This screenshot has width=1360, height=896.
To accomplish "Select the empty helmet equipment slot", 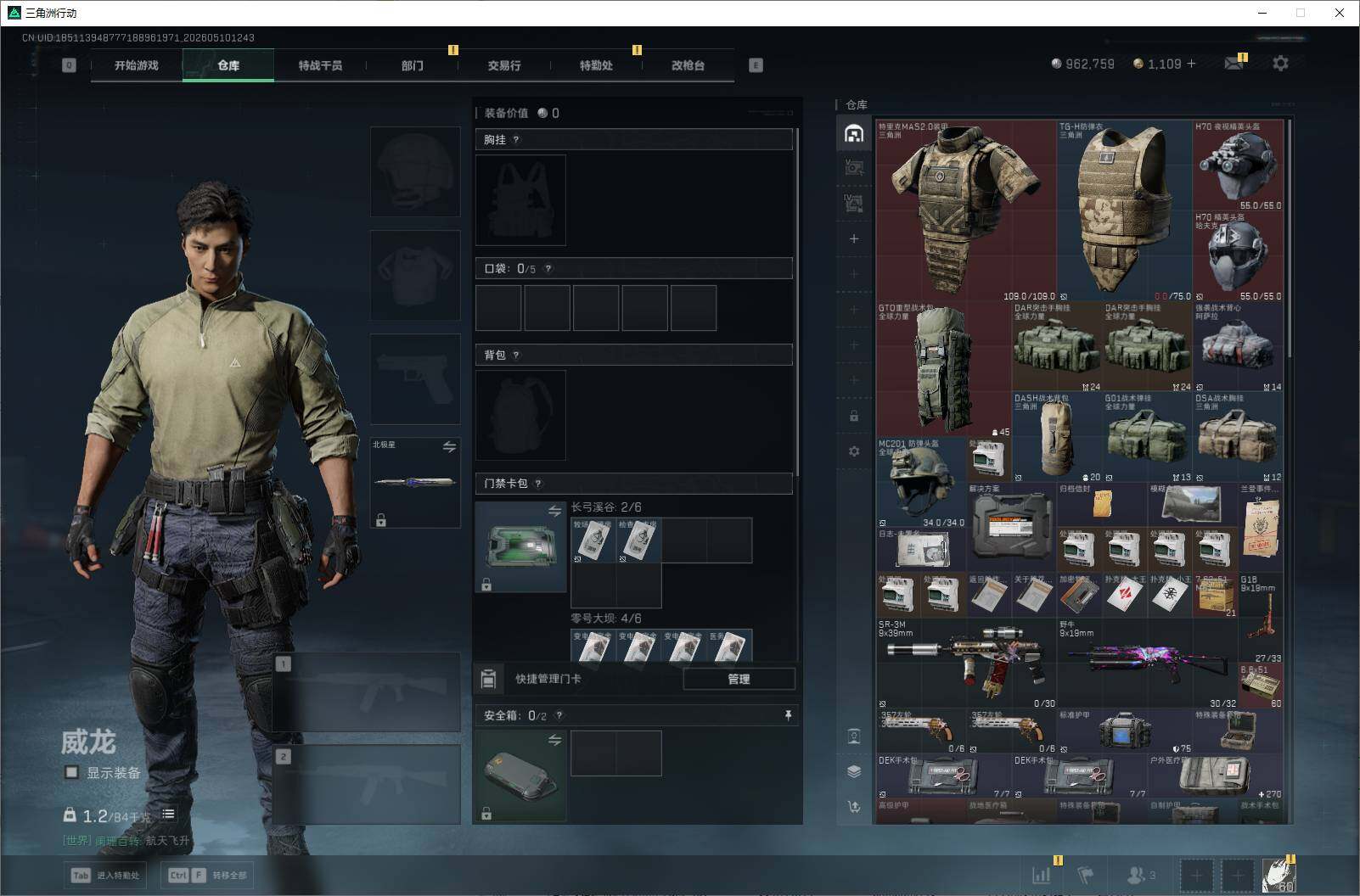I will (415, 171).
